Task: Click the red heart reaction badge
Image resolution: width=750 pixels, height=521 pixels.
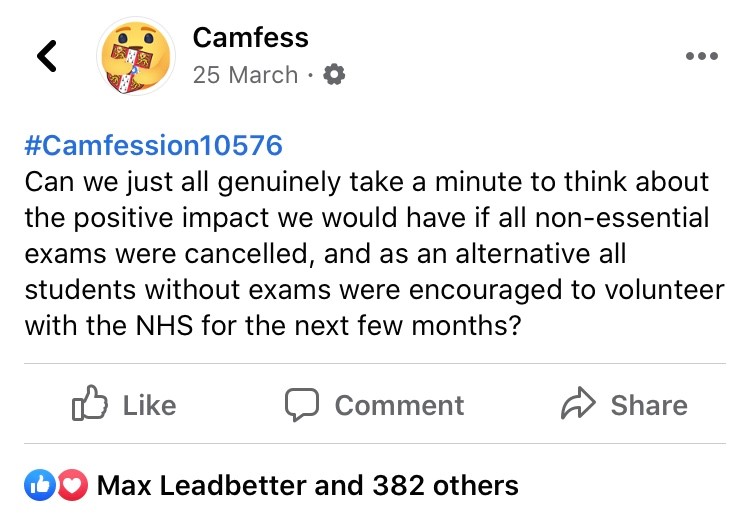Action: click(73, 486)
